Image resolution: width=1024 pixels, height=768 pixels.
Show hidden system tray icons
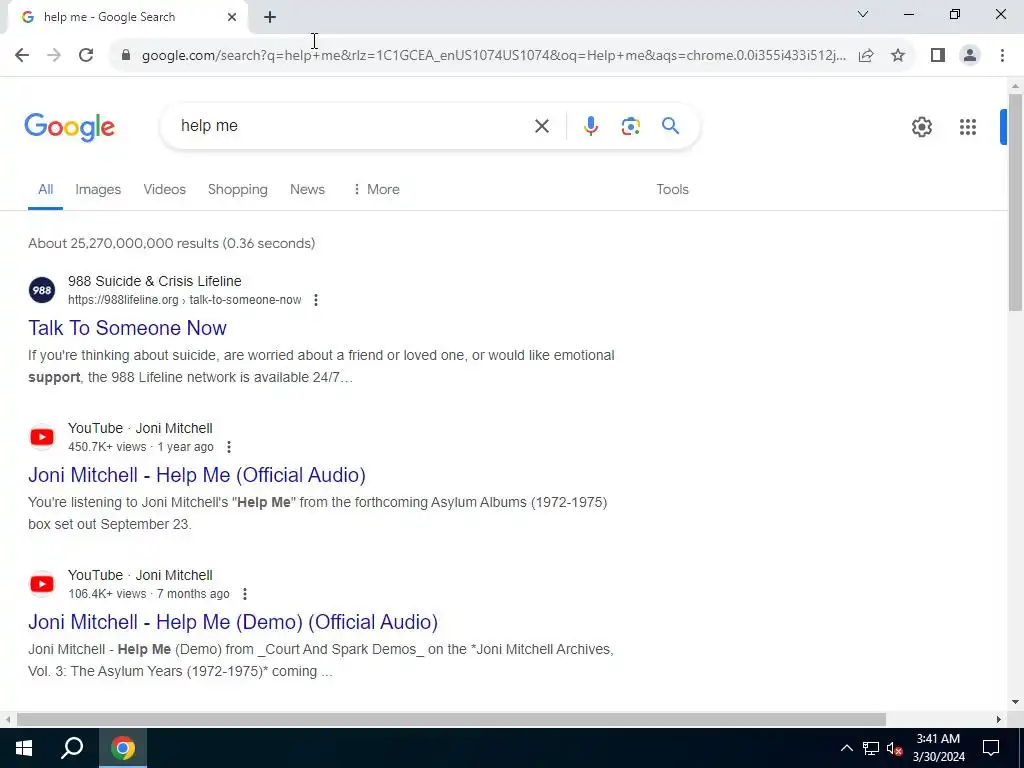(846, 748)
